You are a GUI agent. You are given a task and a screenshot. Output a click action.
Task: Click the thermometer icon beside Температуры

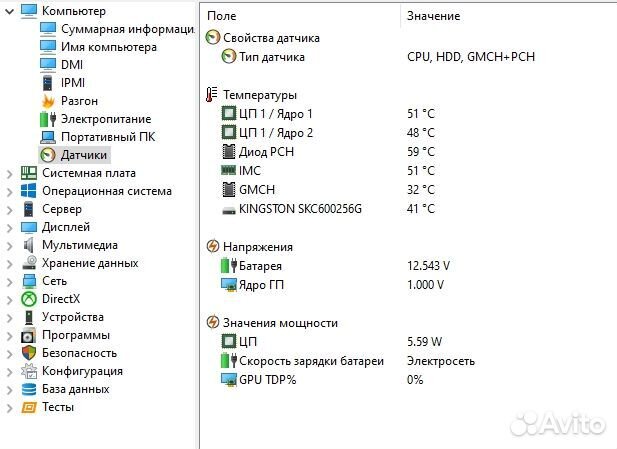click(x=212, y=95)
